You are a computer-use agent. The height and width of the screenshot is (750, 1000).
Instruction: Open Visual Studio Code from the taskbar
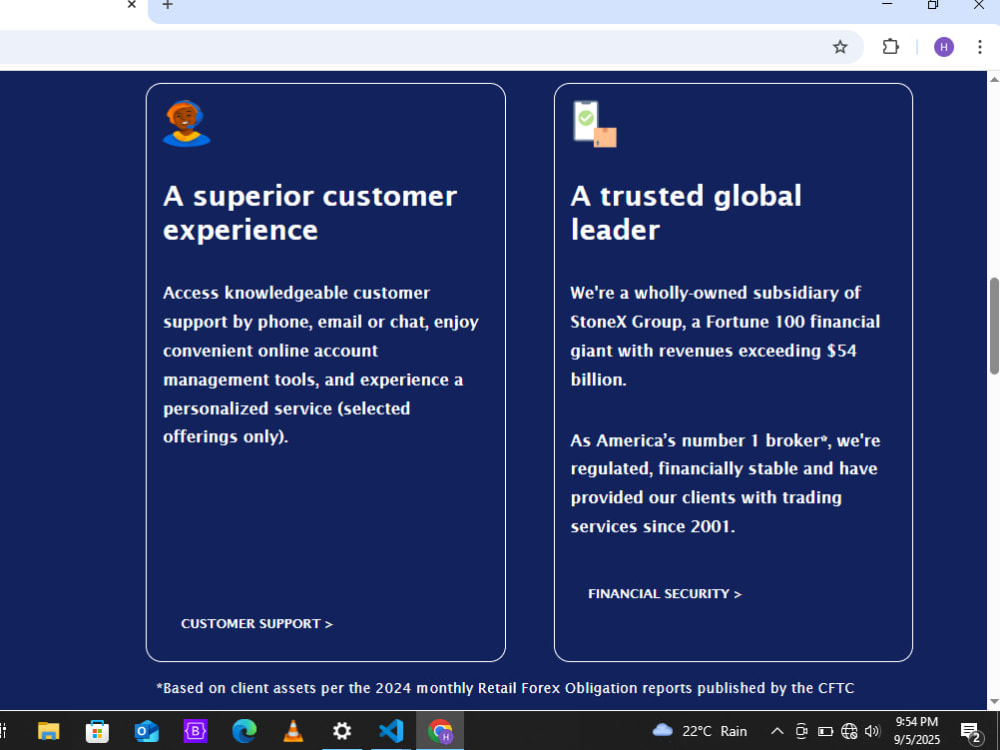[x=391, y=731]
